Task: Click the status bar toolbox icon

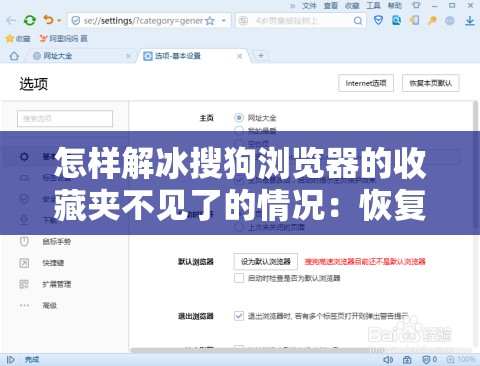Action: tap(407, 360)
